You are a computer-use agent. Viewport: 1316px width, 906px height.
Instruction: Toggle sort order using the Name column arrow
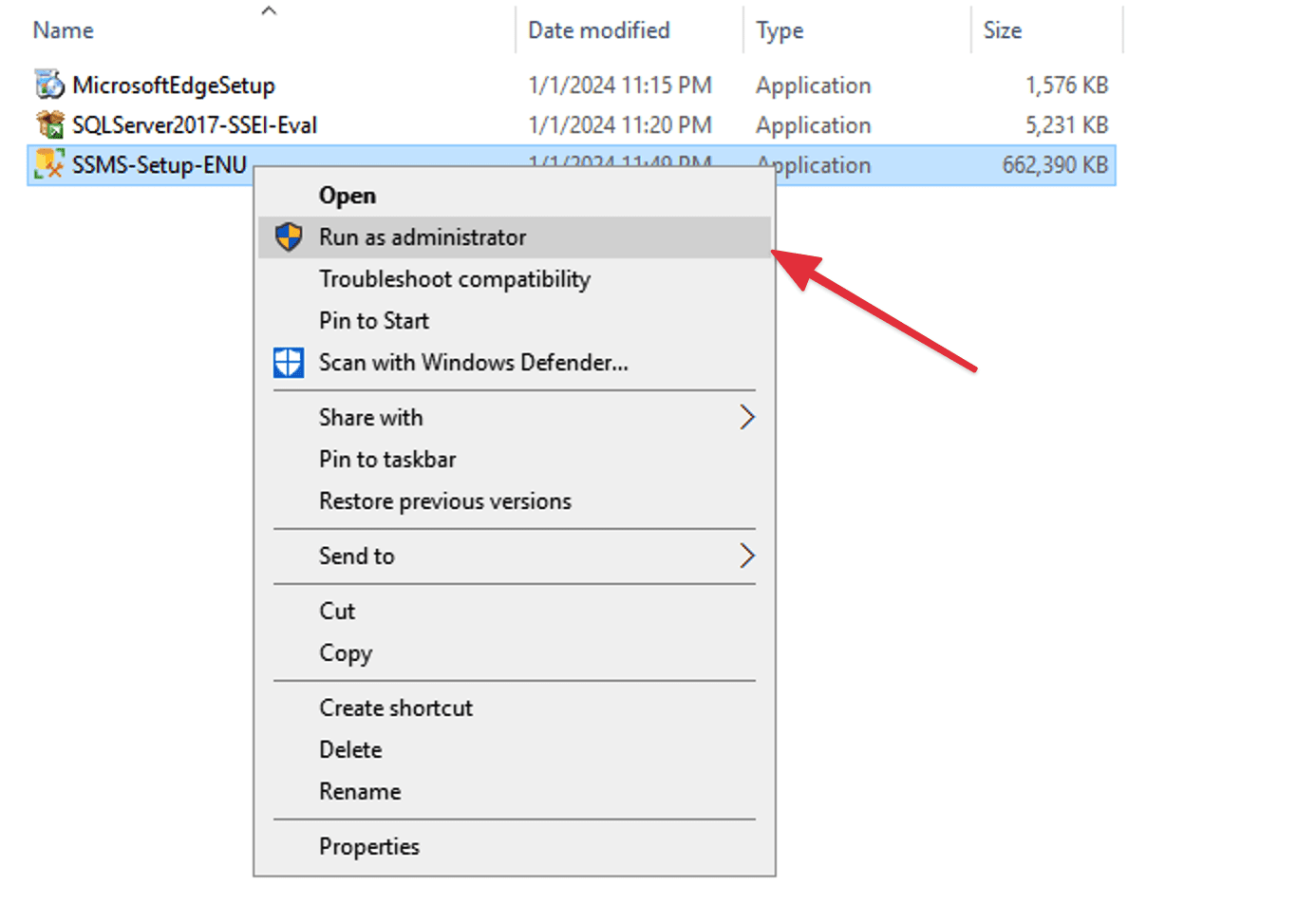coord(269,11)
